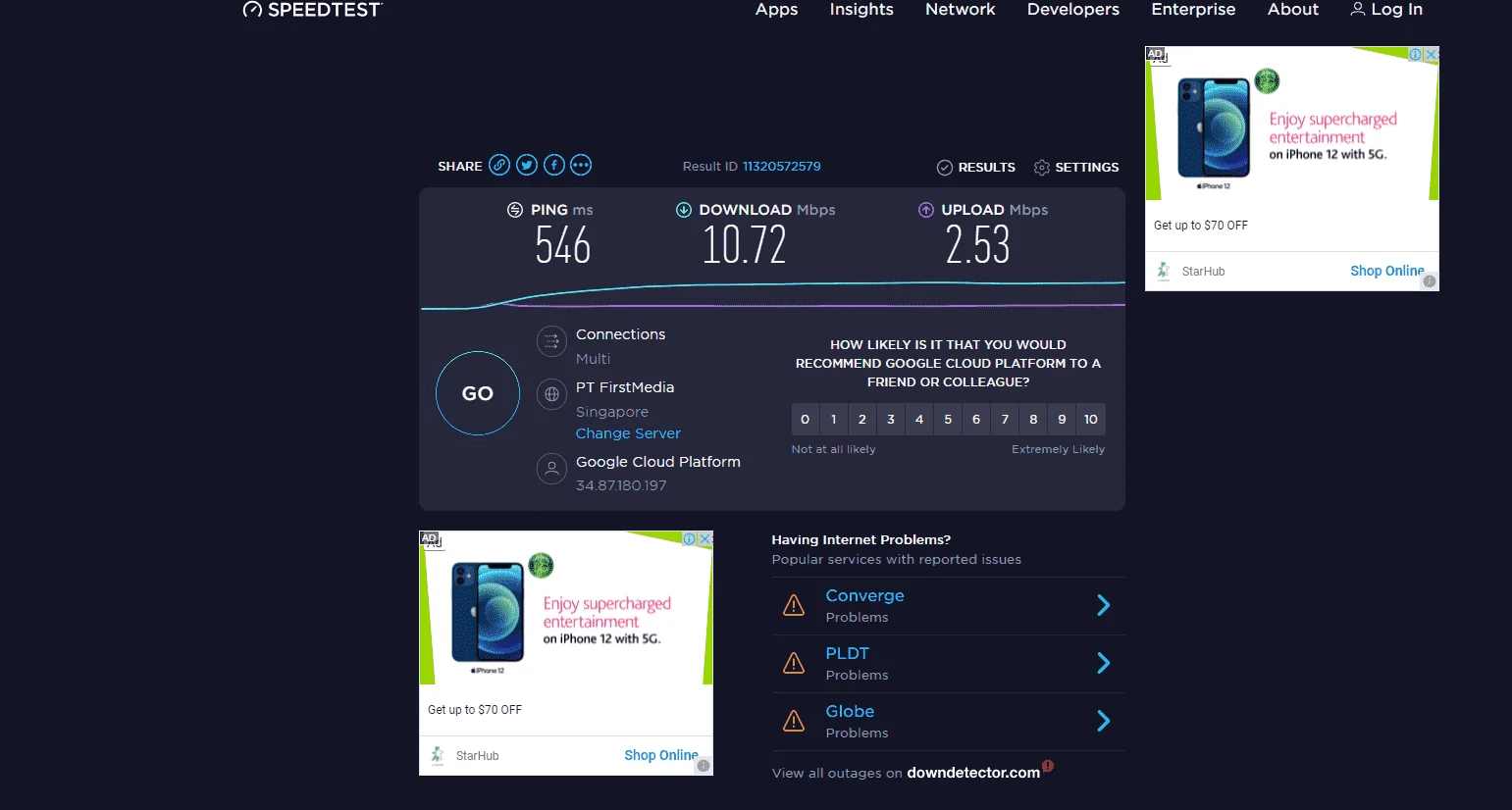Start a new test with GO

(478, 393)
